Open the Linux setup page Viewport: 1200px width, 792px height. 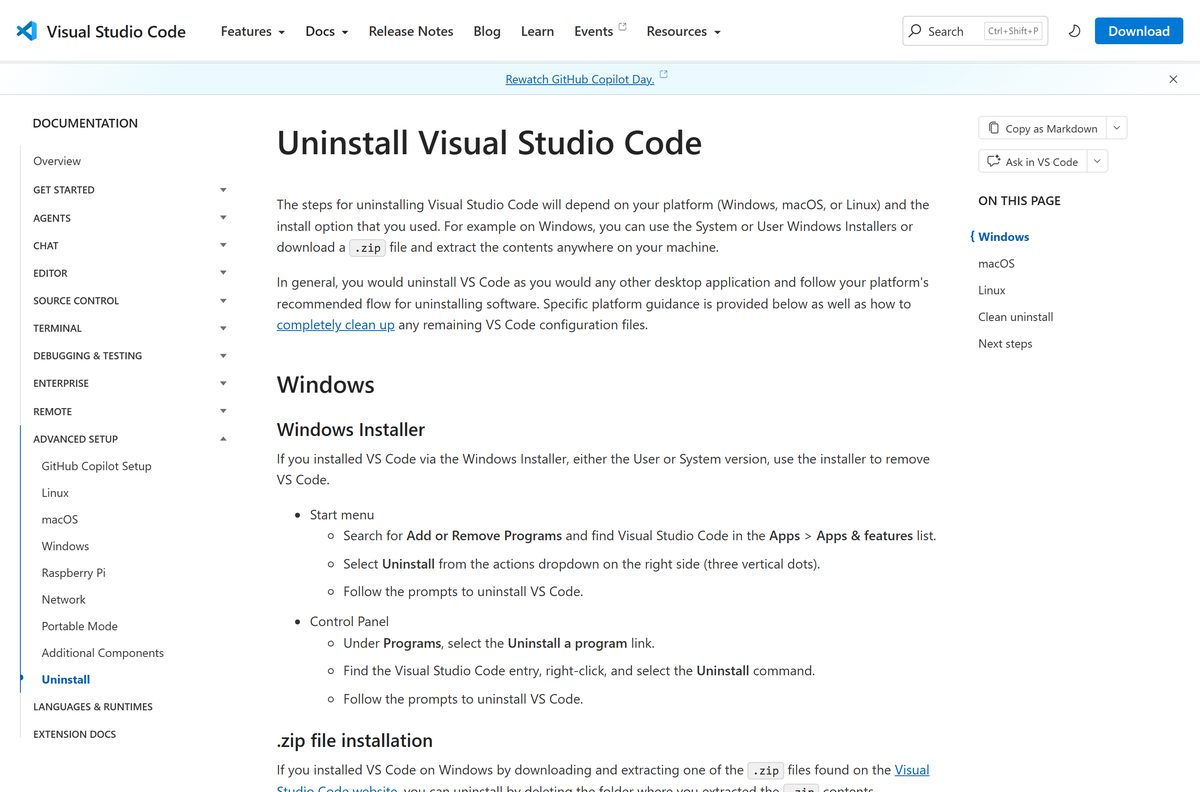56,493
